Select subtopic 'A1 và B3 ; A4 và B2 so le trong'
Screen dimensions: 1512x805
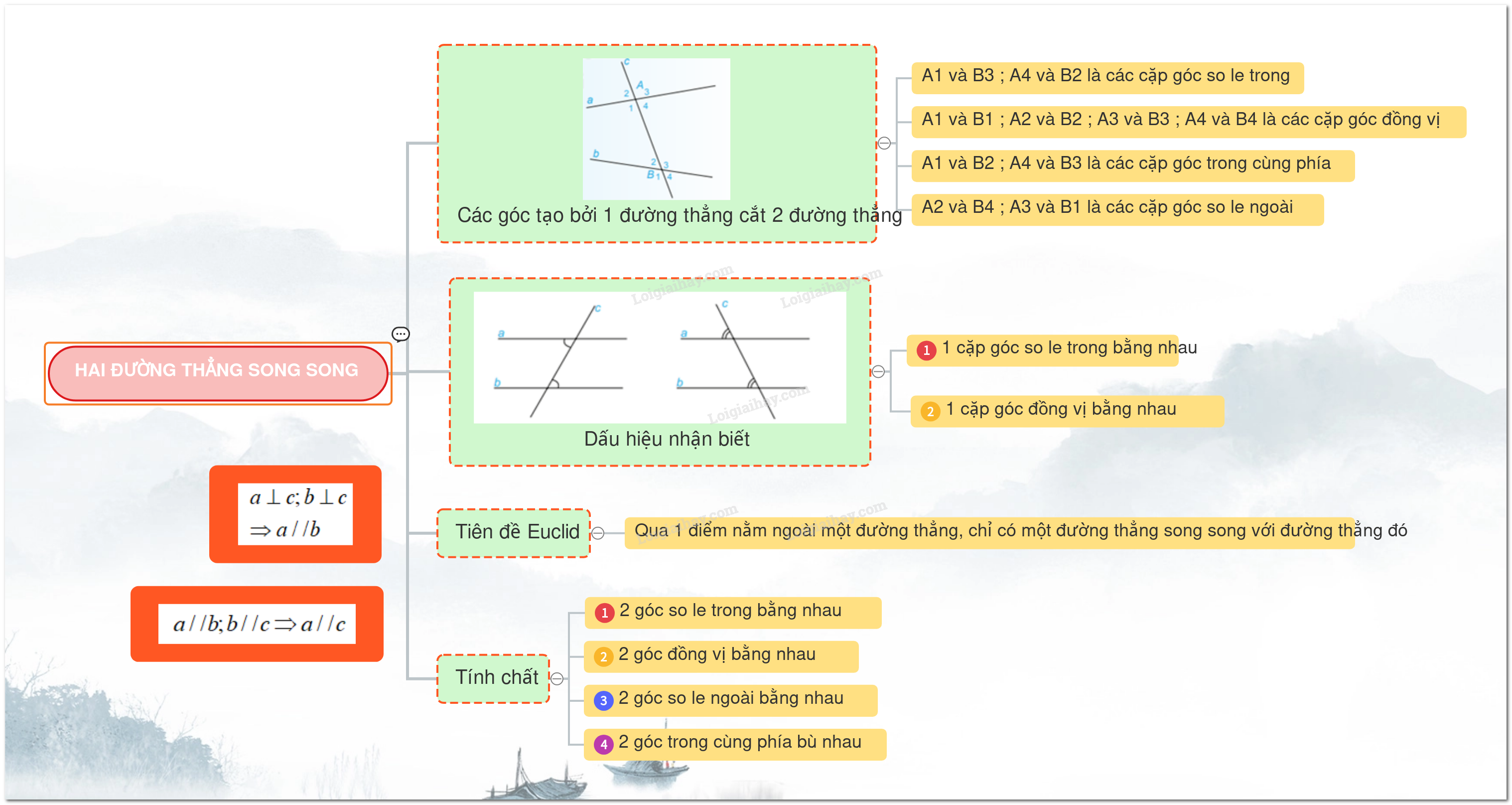(x=1106, y=77)
